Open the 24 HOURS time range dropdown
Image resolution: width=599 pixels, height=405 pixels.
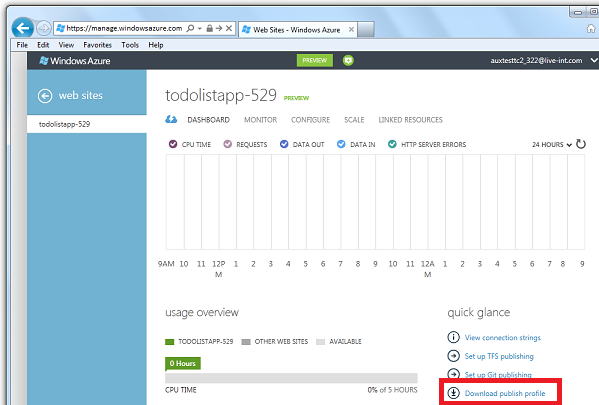click(x=552, y=144)
